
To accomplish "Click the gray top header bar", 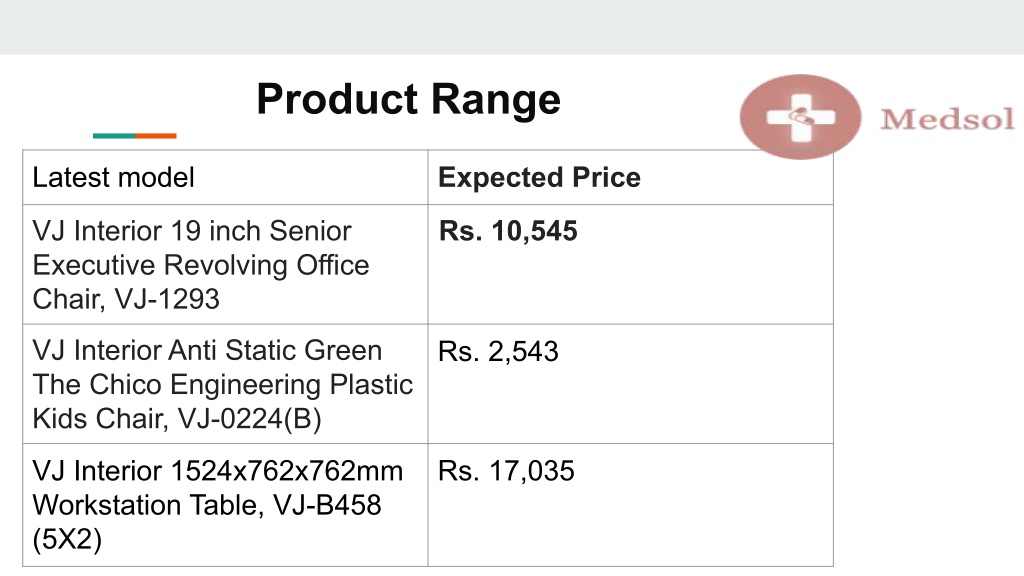I will 512,27.
